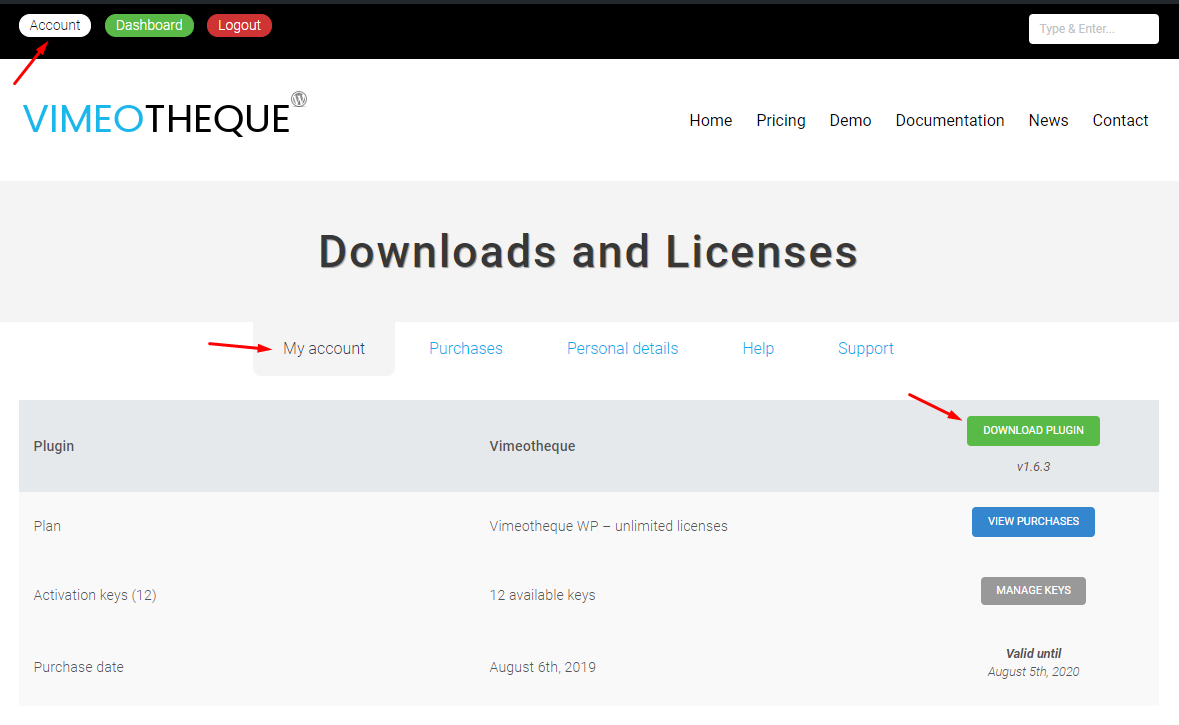Viewport: 1179px width, 725px height.
Task: Click the 'Plugin' column header
Action: click(x=53, y=446)
